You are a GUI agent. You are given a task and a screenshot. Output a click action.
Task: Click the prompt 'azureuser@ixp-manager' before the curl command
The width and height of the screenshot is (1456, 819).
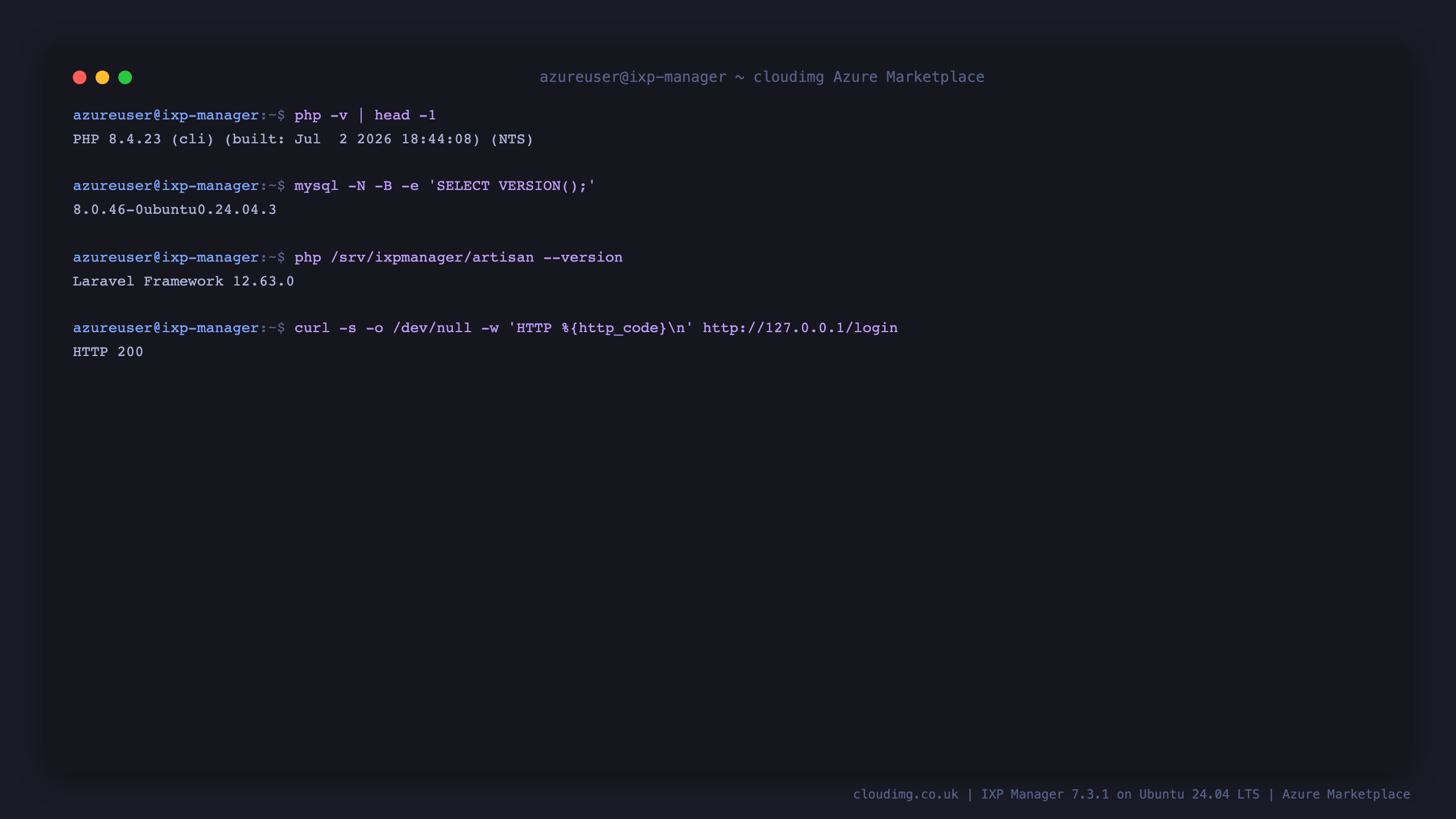point(166,328)
